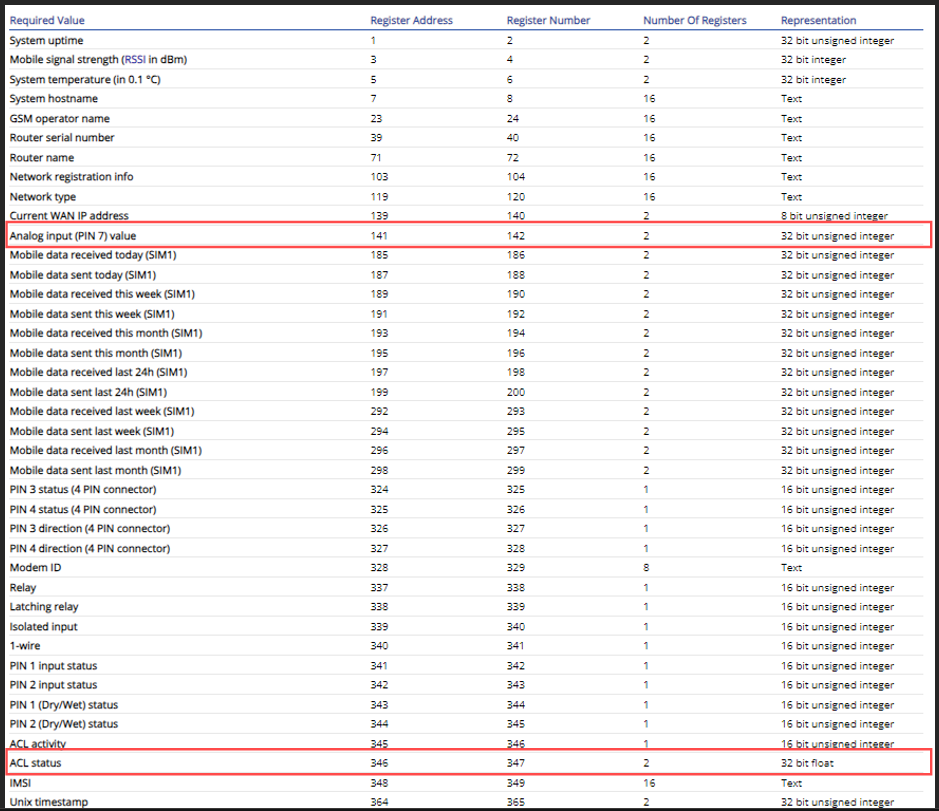Click '8 bit unsigned integer' representation cell
This screenshot has width=939, height=811.
coord(834,216)
